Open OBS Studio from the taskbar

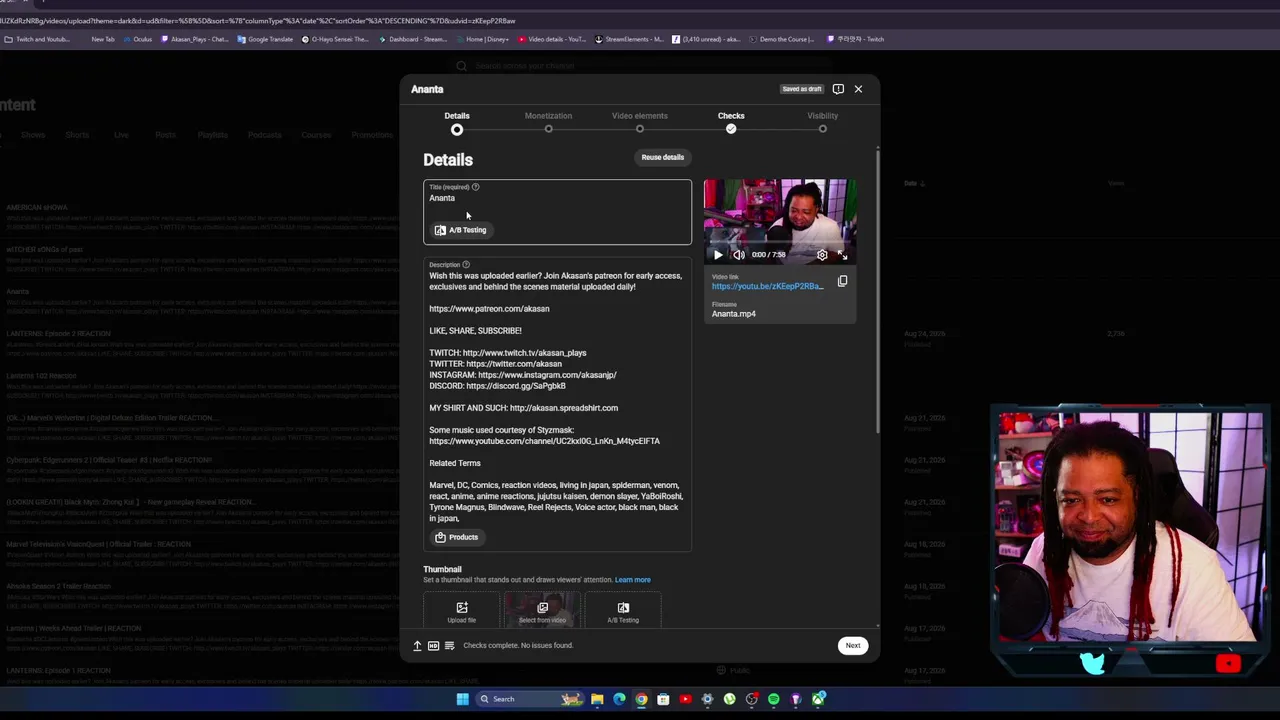[x=751, y=699]
